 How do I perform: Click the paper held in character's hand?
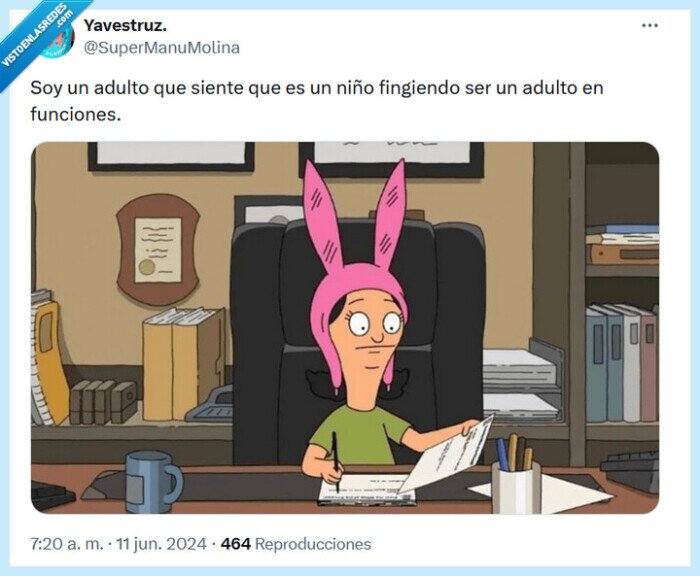click(448, 455)
